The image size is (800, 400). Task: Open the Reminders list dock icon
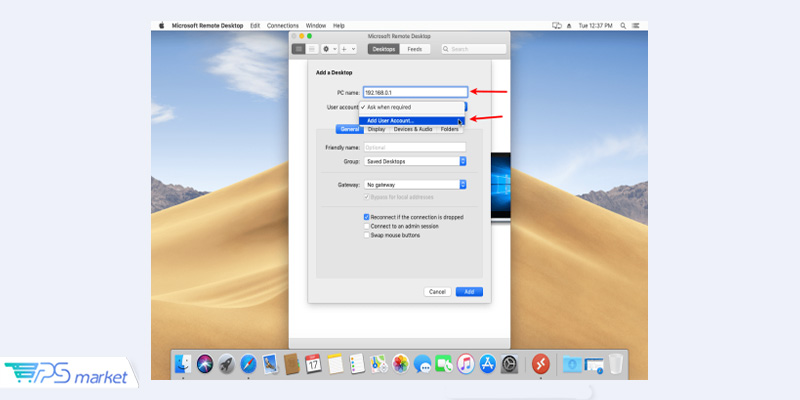pyautogui.click(x=357, y=364)
